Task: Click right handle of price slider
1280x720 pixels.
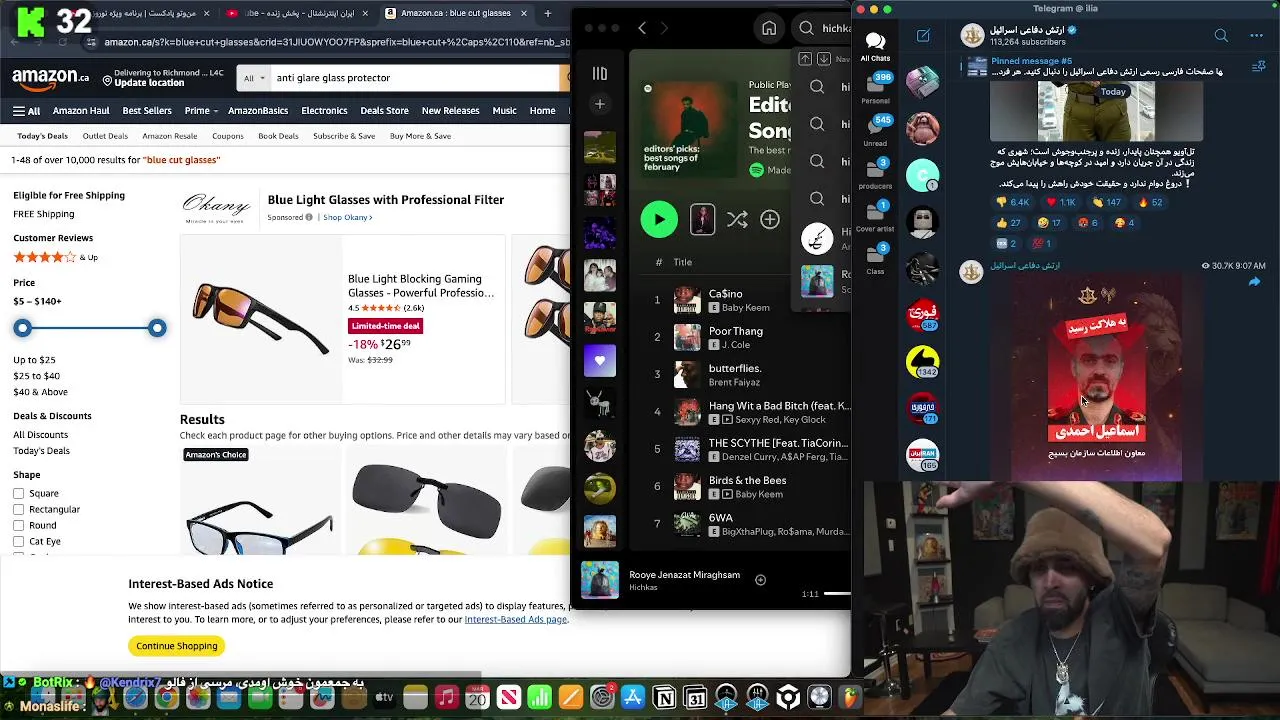Action: [x=157, y=328]
